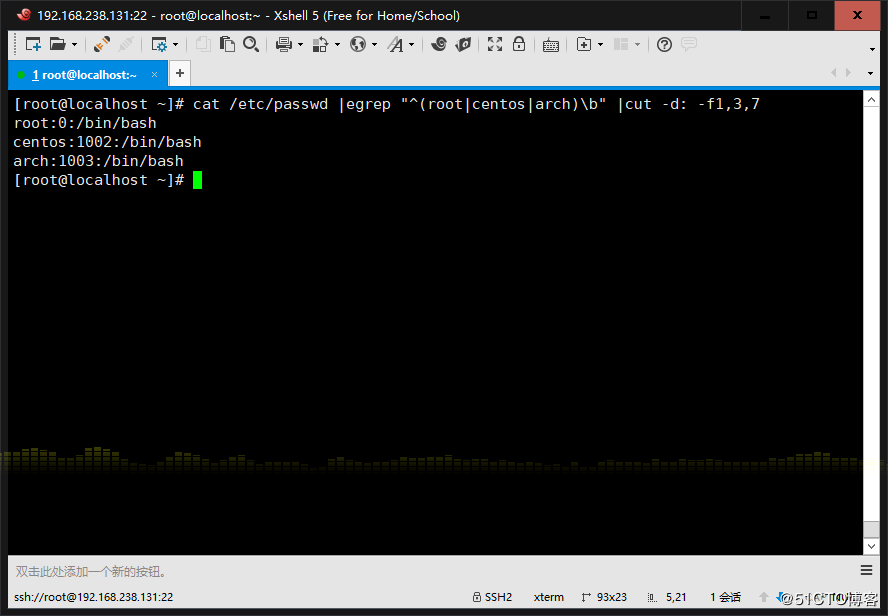Launch Xftp using its toolbar icon

(x=463, y=44)
